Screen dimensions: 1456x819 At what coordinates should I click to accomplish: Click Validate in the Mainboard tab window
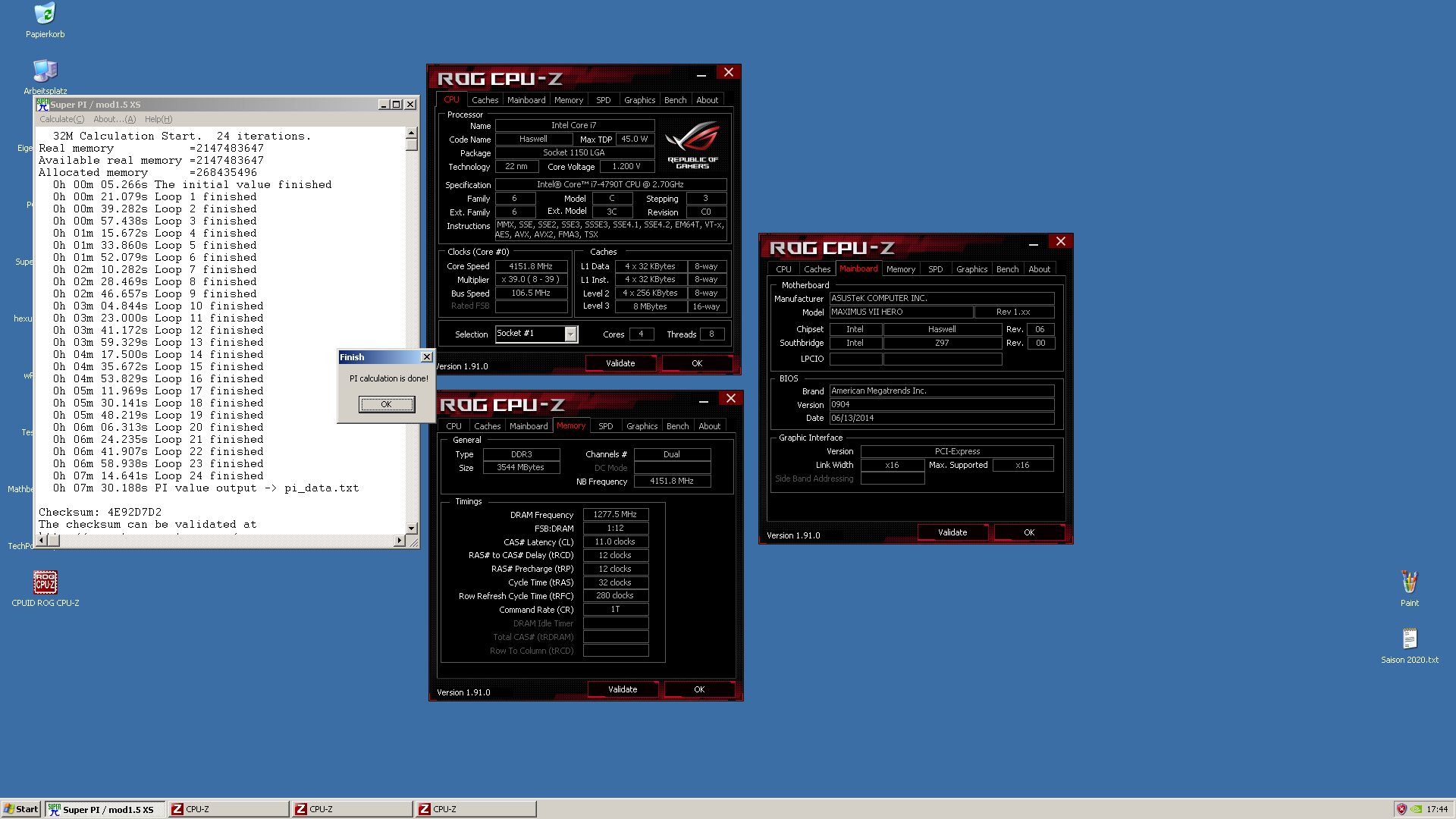point(952,532)
